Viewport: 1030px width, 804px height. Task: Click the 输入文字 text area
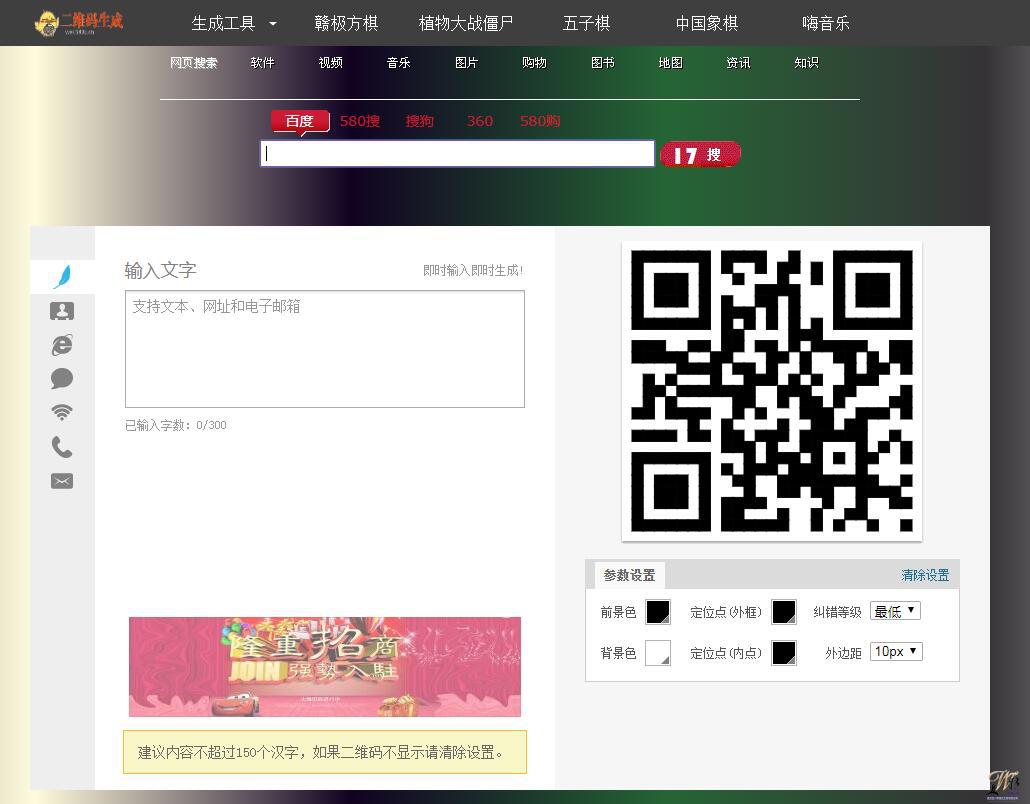click(x=324, y=349)
